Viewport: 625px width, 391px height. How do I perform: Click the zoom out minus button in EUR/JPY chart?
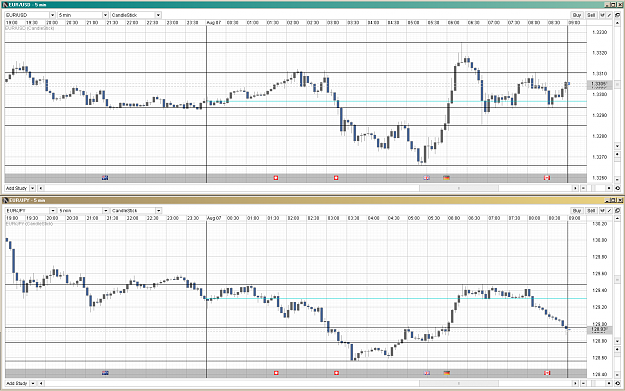point(583,383)
